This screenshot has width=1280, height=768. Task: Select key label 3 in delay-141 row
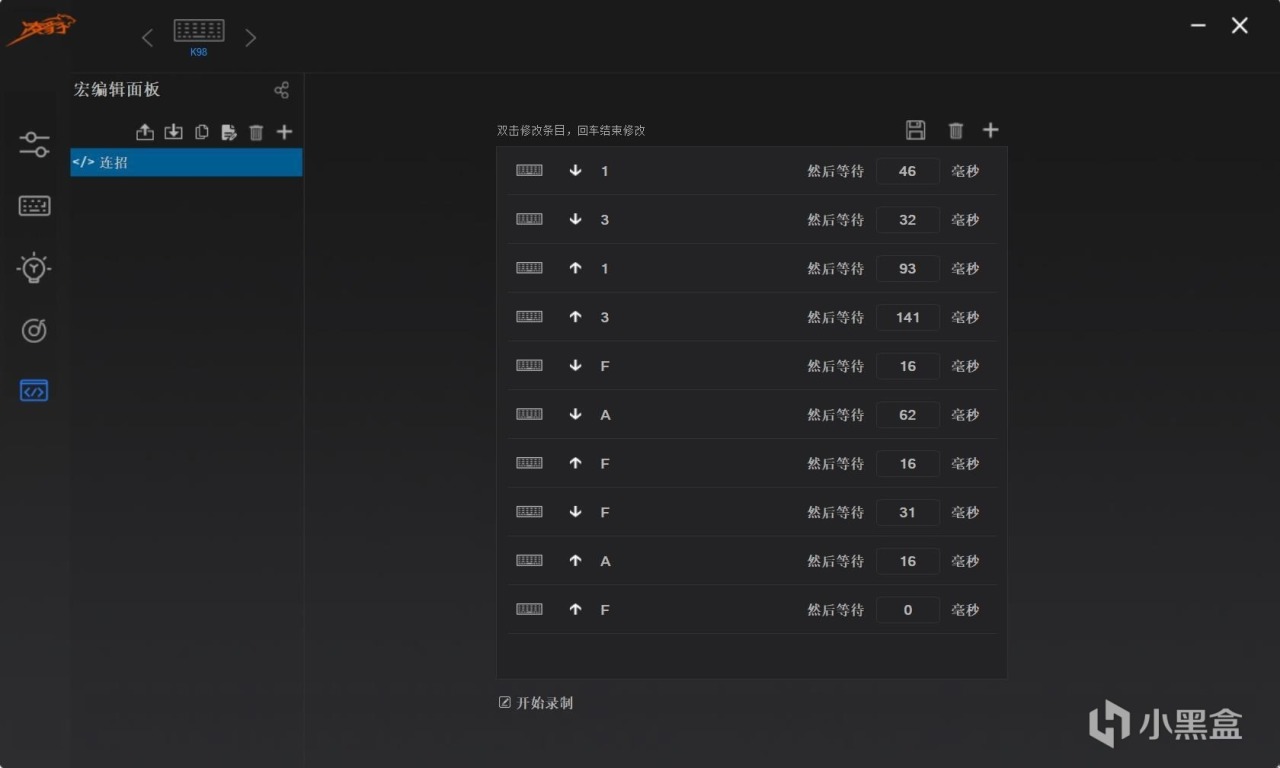click(604, 317)
